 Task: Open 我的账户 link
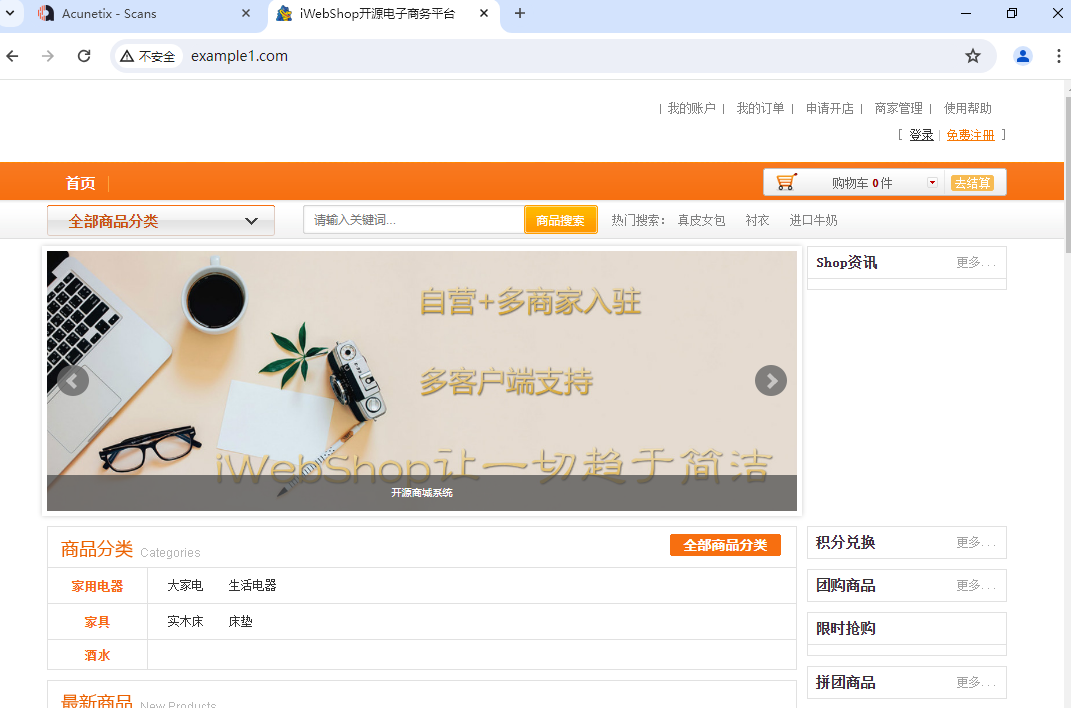point(691,109)
